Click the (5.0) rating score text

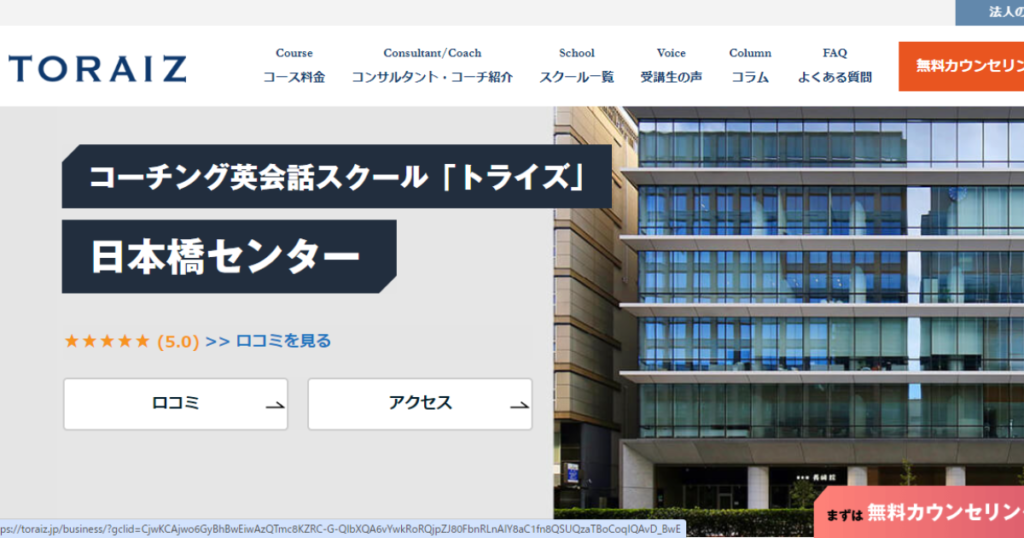tap(178, 341)
